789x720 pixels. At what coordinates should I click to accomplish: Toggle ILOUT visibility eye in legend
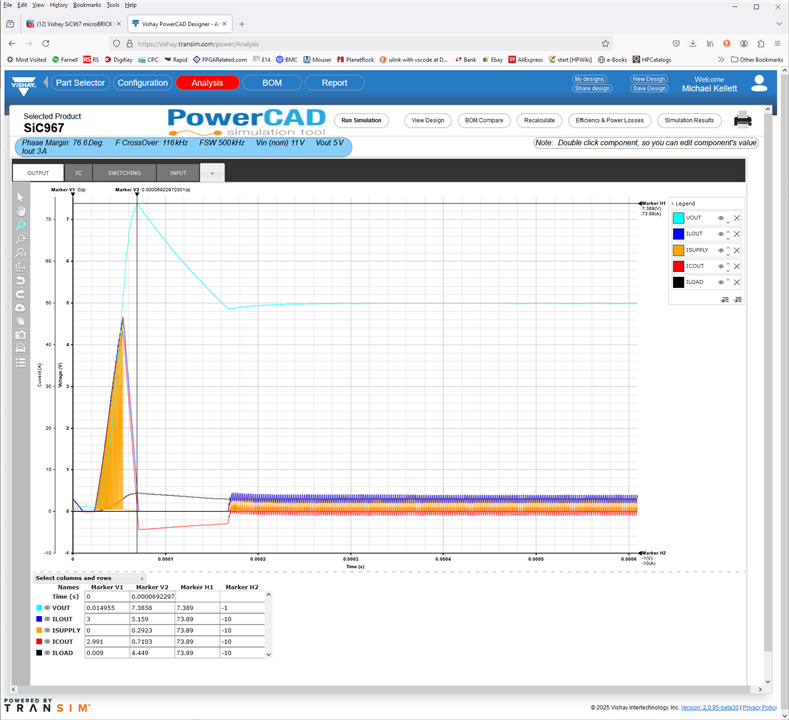(x=721, y=234)
